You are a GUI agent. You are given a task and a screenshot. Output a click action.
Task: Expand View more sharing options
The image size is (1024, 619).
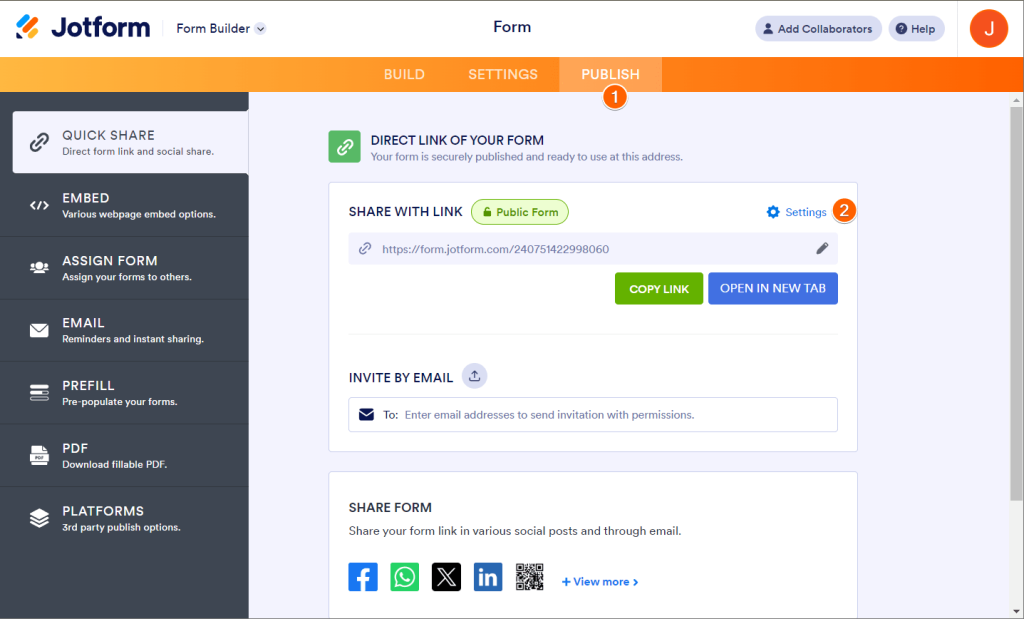[x=600, y=582]
